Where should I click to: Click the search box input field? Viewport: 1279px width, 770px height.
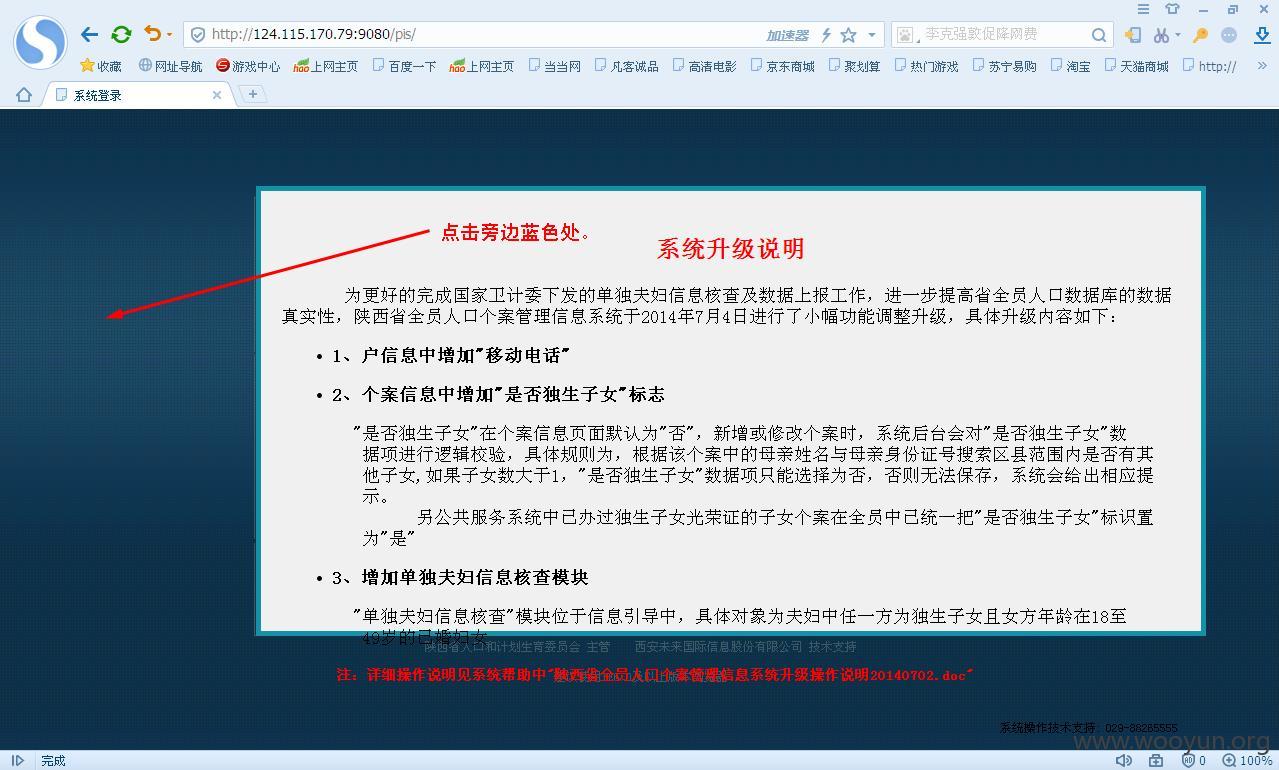tap(1003, 34)
